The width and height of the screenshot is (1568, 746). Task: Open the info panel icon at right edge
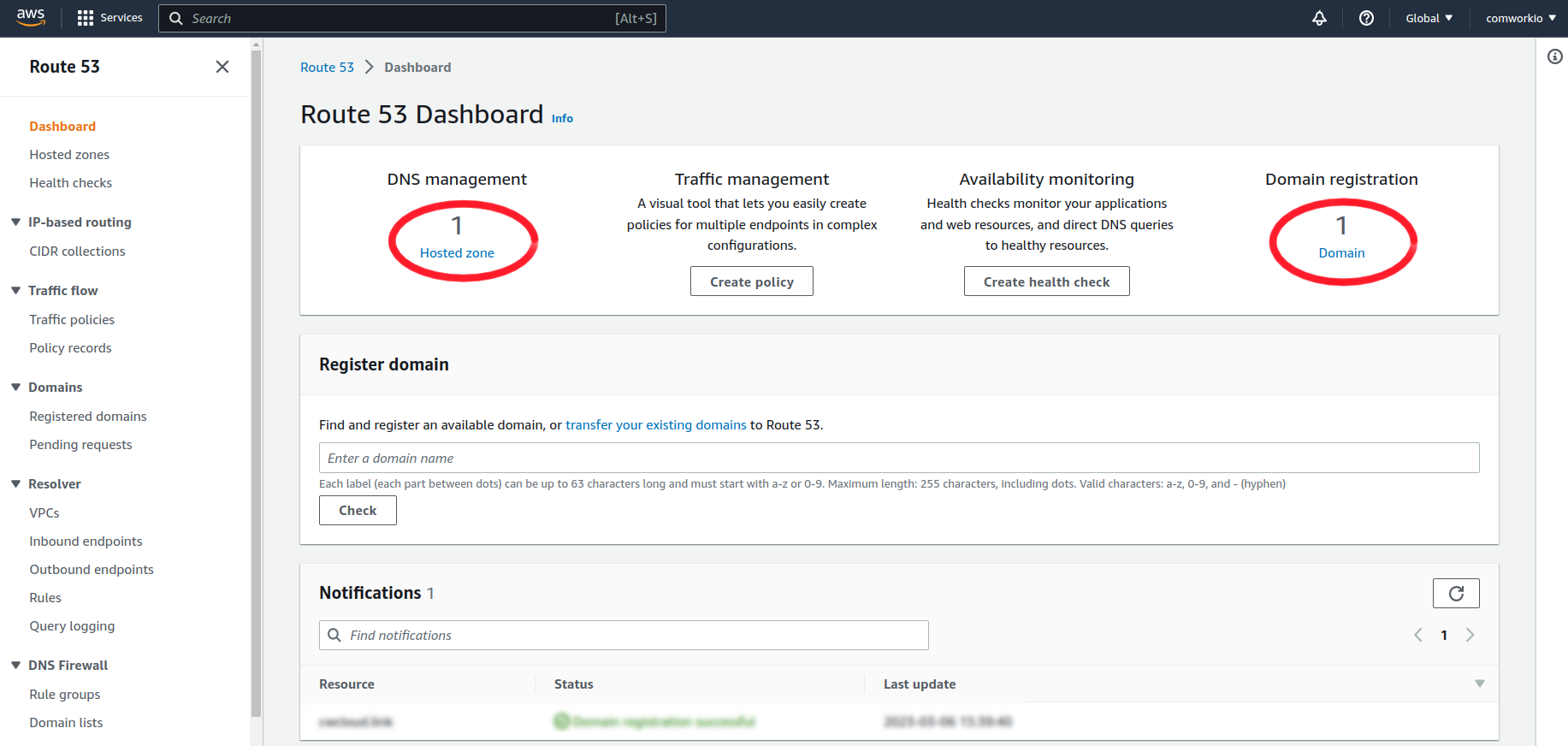click(1554, 56)
